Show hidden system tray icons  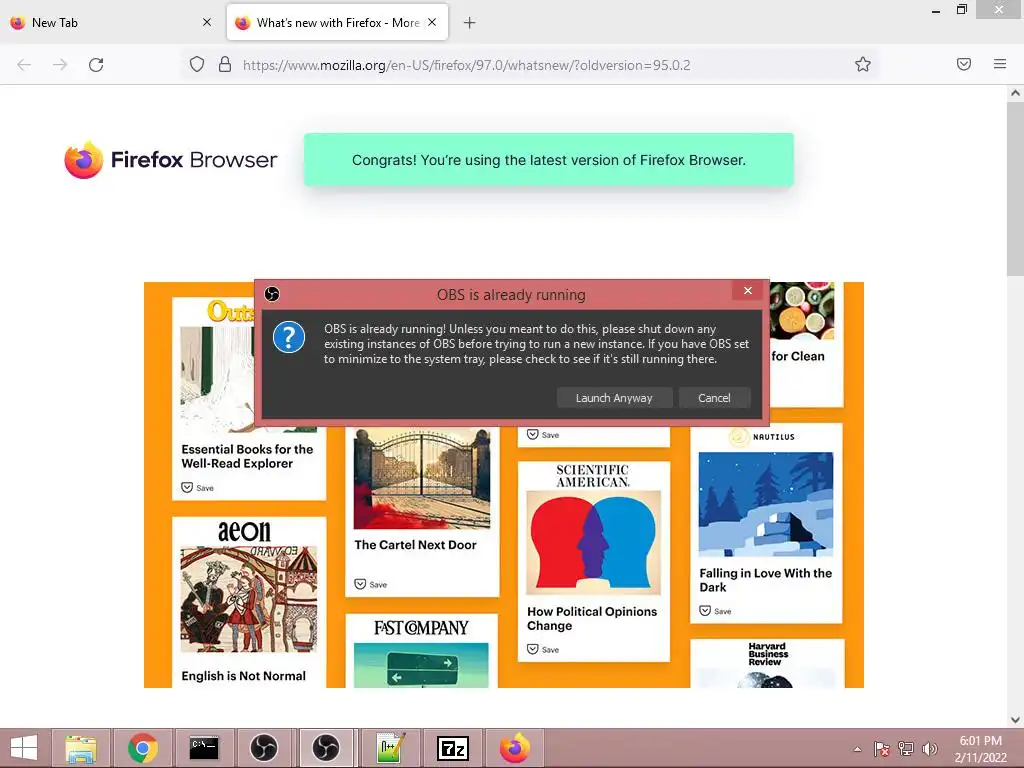pos(857,749)
